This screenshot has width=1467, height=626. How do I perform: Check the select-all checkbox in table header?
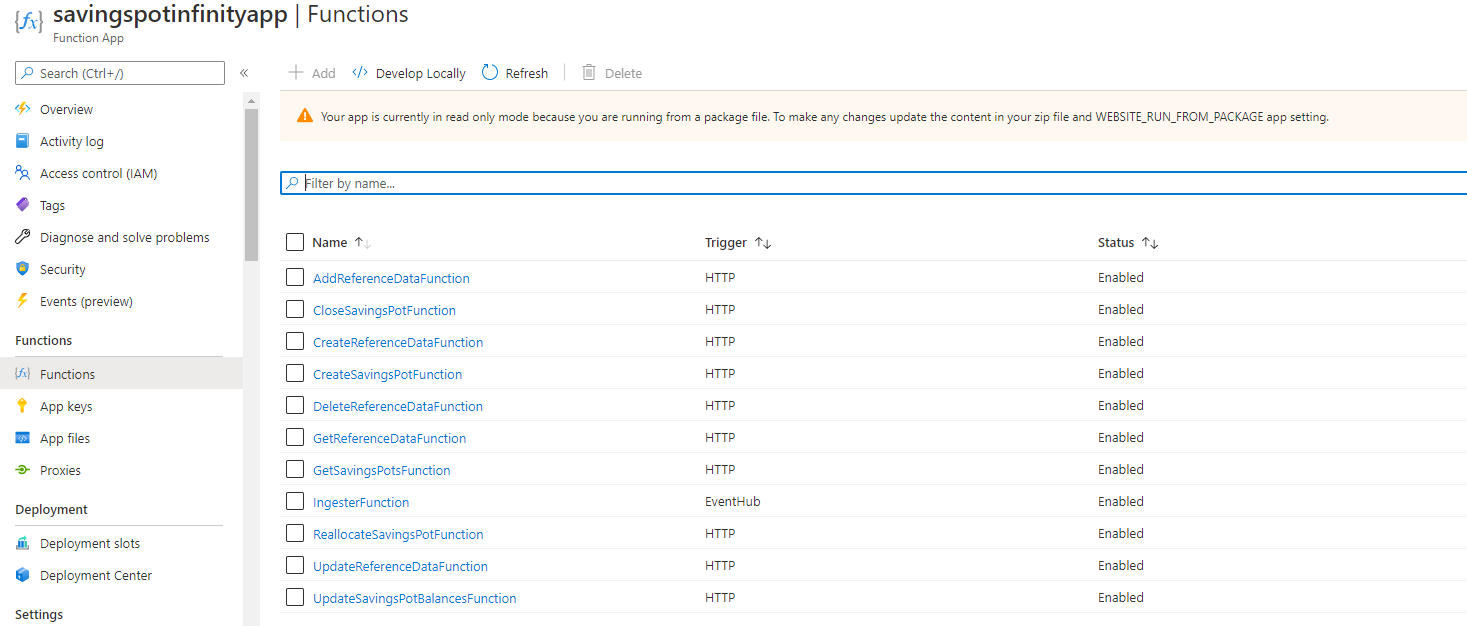coord(294,242)
